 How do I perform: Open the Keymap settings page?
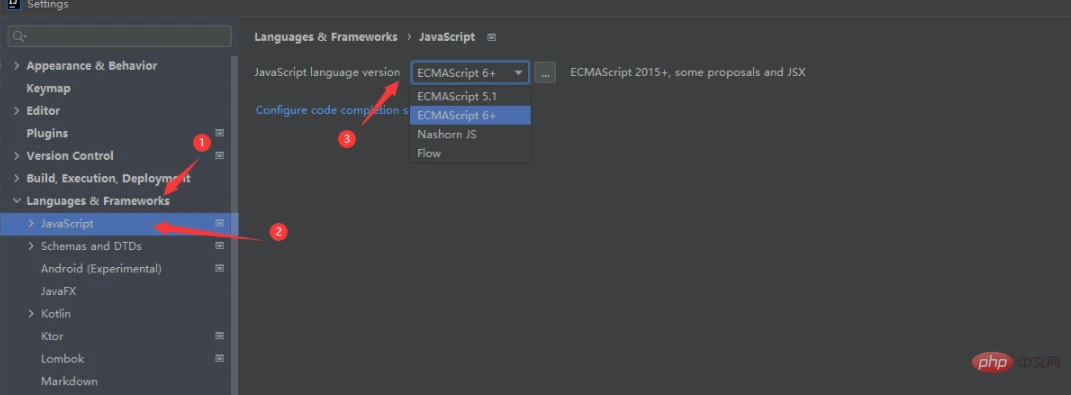tap(48, 88)
